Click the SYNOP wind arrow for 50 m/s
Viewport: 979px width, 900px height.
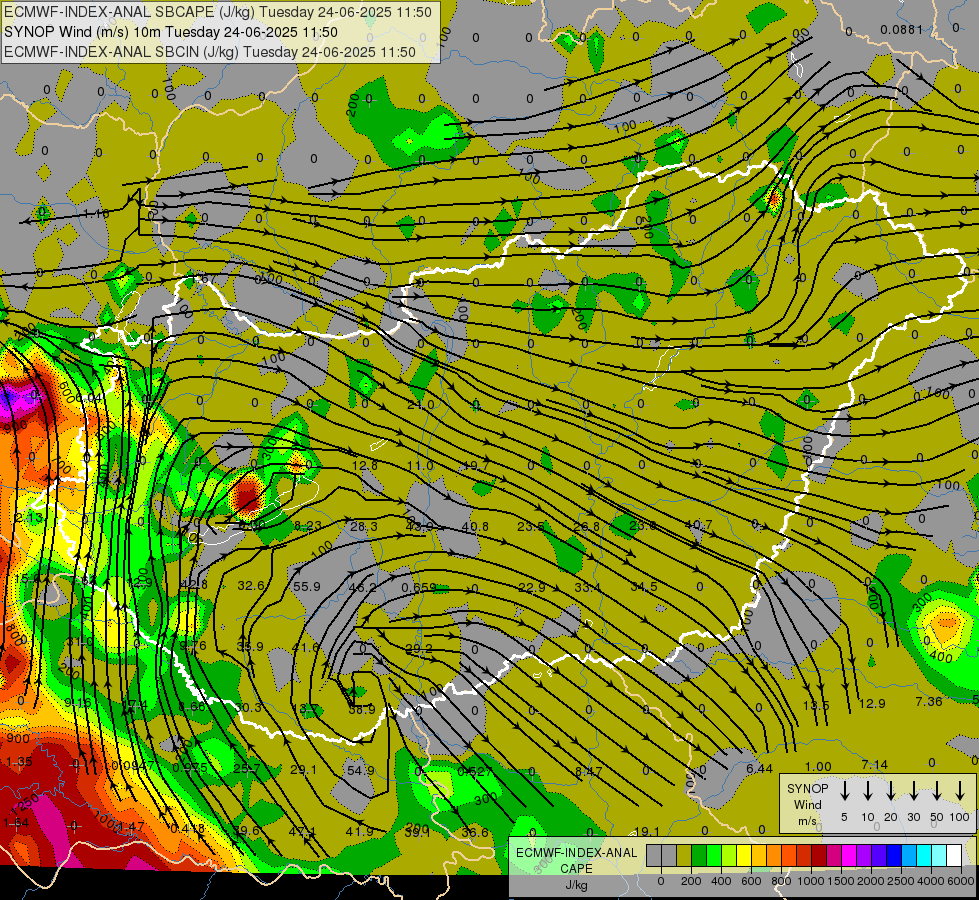click(x=937, y=791)
